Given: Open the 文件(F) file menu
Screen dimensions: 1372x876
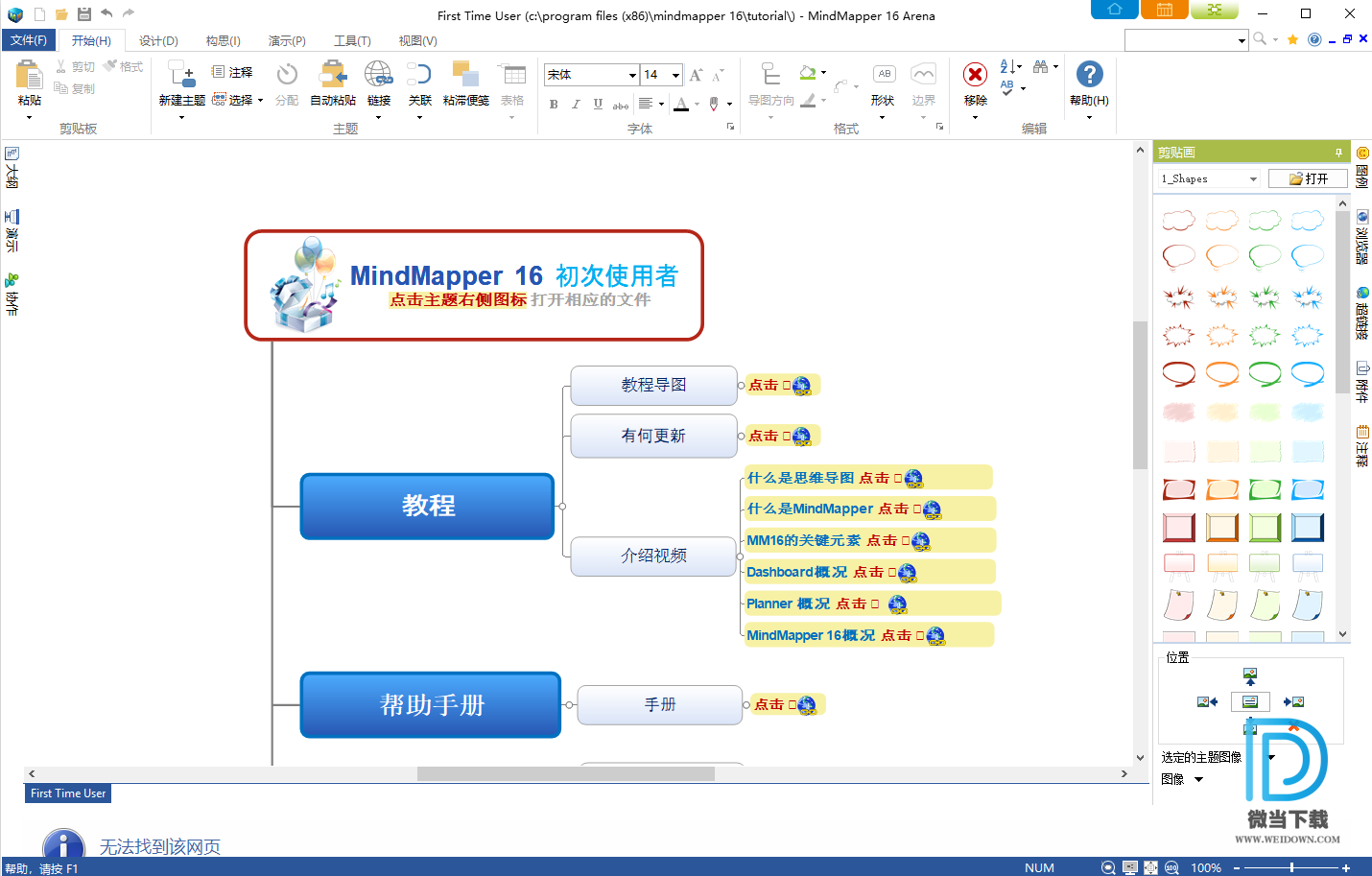Looking at the screenshot, I should [x=28, y=40].
